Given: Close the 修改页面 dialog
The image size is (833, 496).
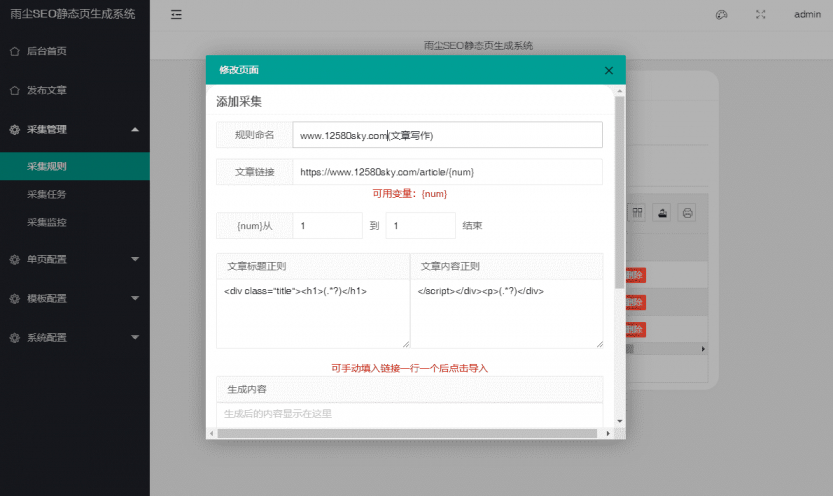Looking at the screenshot, I should (609, 70).
